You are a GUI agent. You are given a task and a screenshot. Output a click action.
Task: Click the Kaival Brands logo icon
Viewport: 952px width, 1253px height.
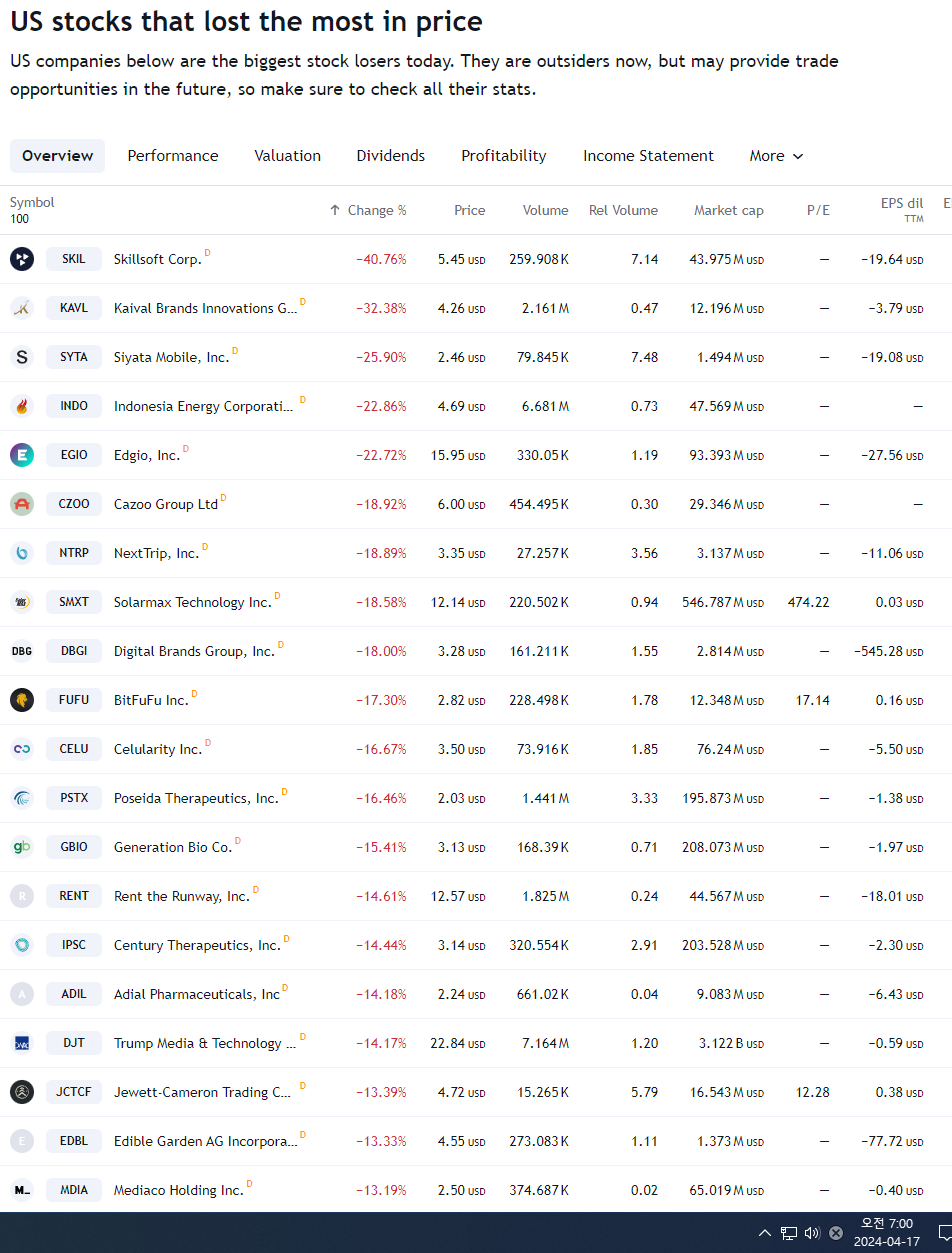(22, 308)
